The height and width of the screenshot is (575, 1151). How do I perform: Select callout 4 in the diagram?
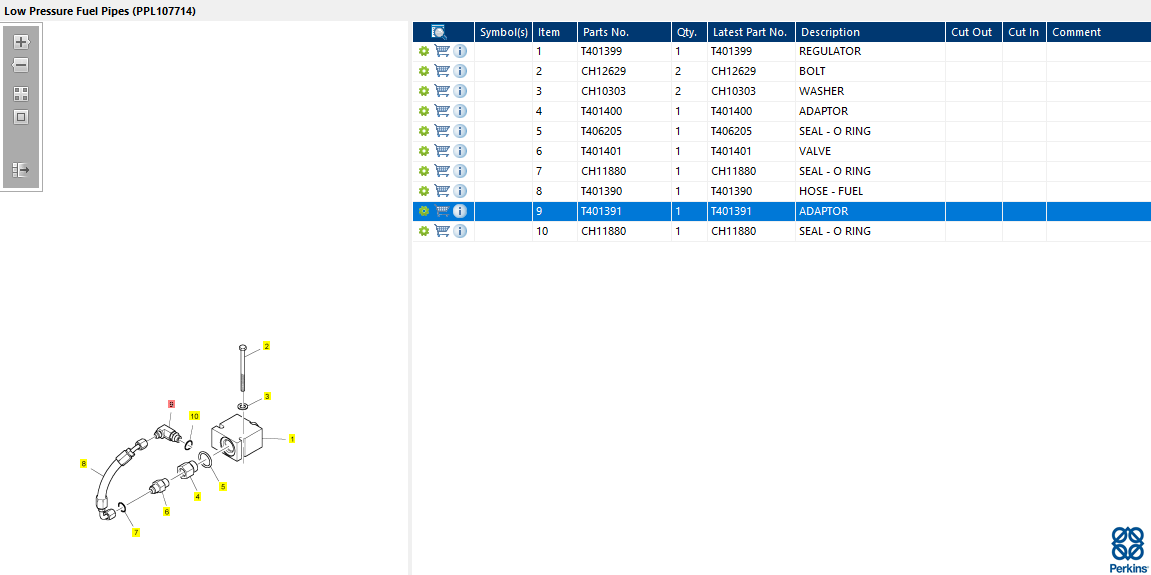(x=197, y=496)
